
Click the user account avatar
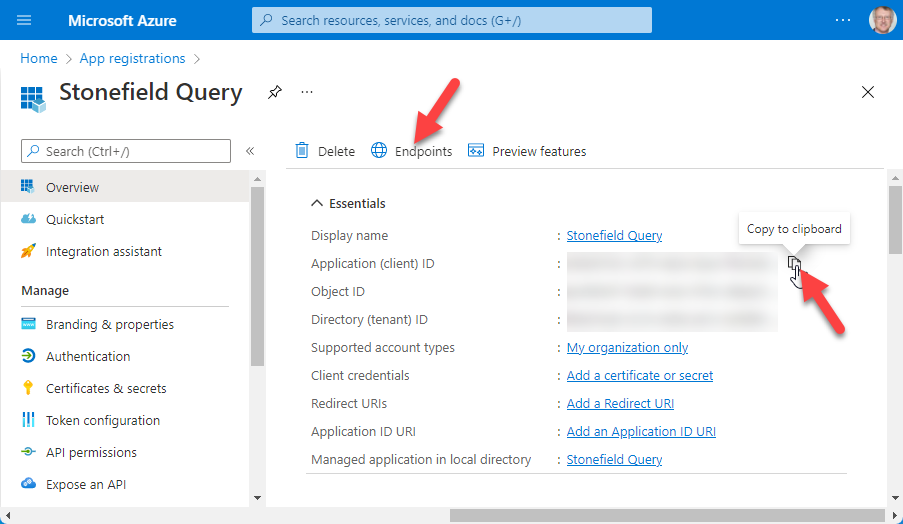coord(883,20)
